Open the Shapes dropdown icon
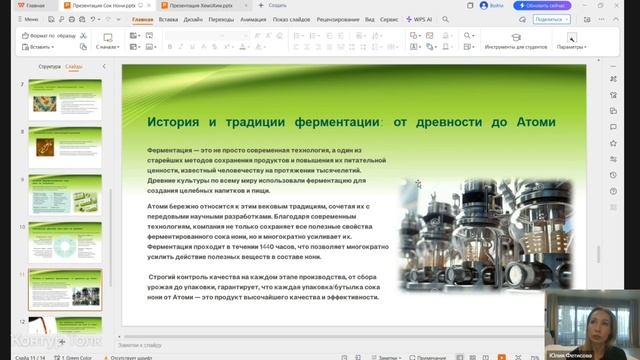 pyautogui.click(x=415, y=36)
